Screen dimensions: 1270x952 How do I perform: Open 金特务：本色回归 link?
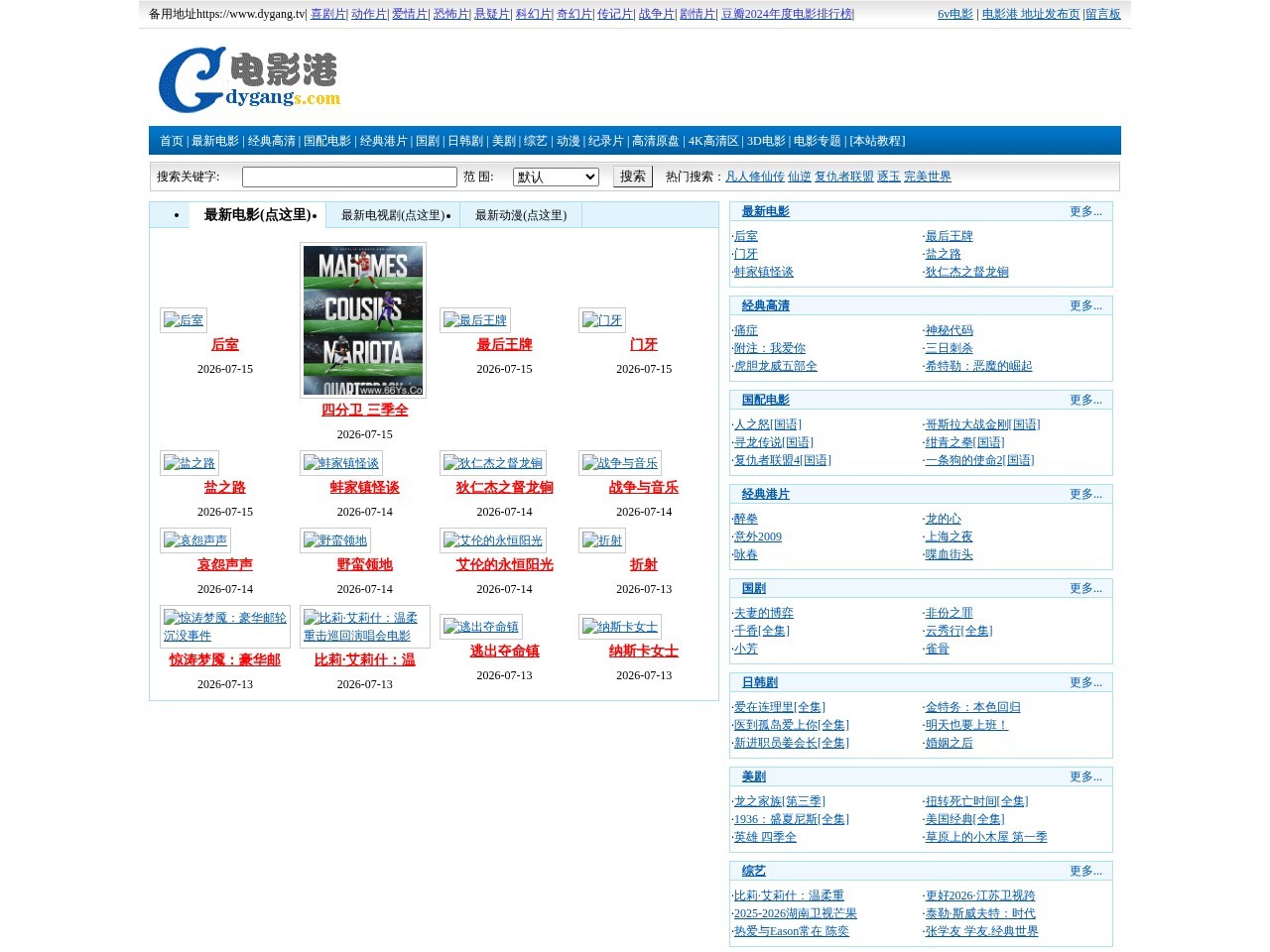(x=973, y=707)
